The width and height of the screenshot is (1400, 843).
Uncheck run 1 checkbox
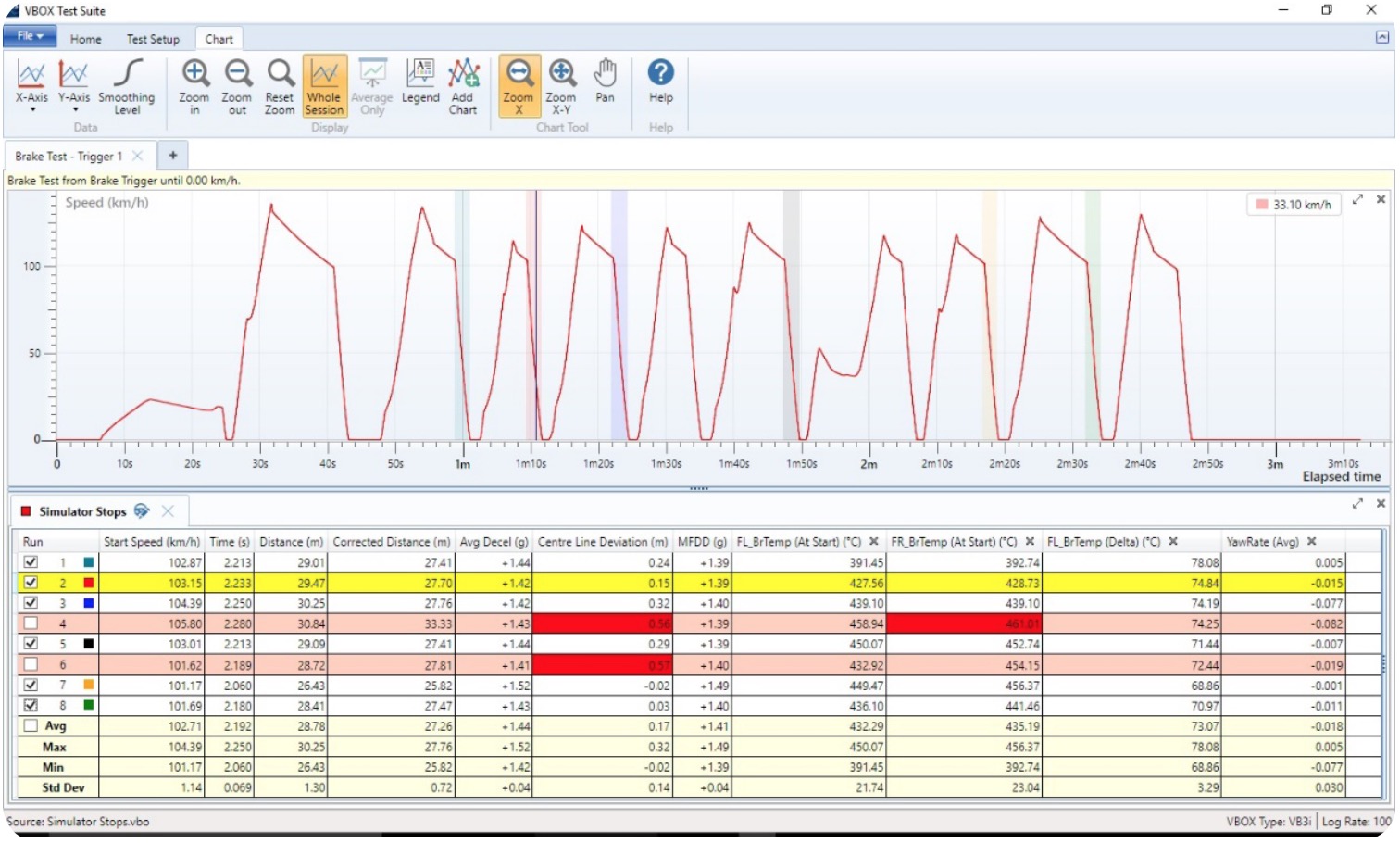[31, 562]
